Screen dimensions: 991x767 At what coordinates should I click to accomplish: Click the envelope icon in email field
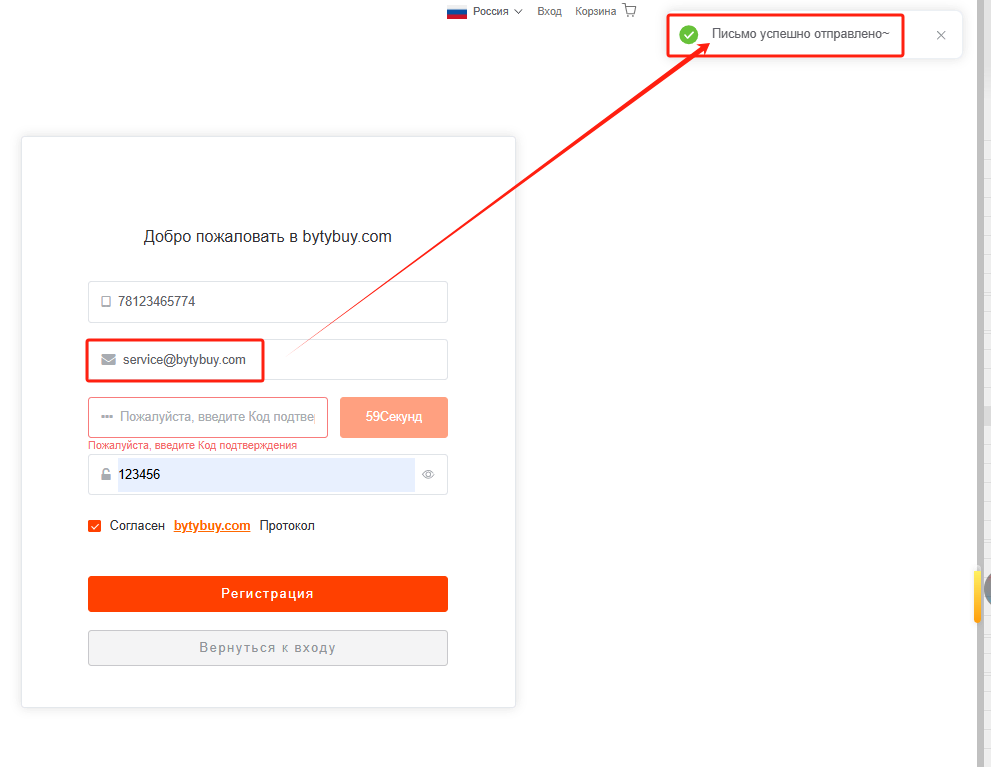point(109,359)
